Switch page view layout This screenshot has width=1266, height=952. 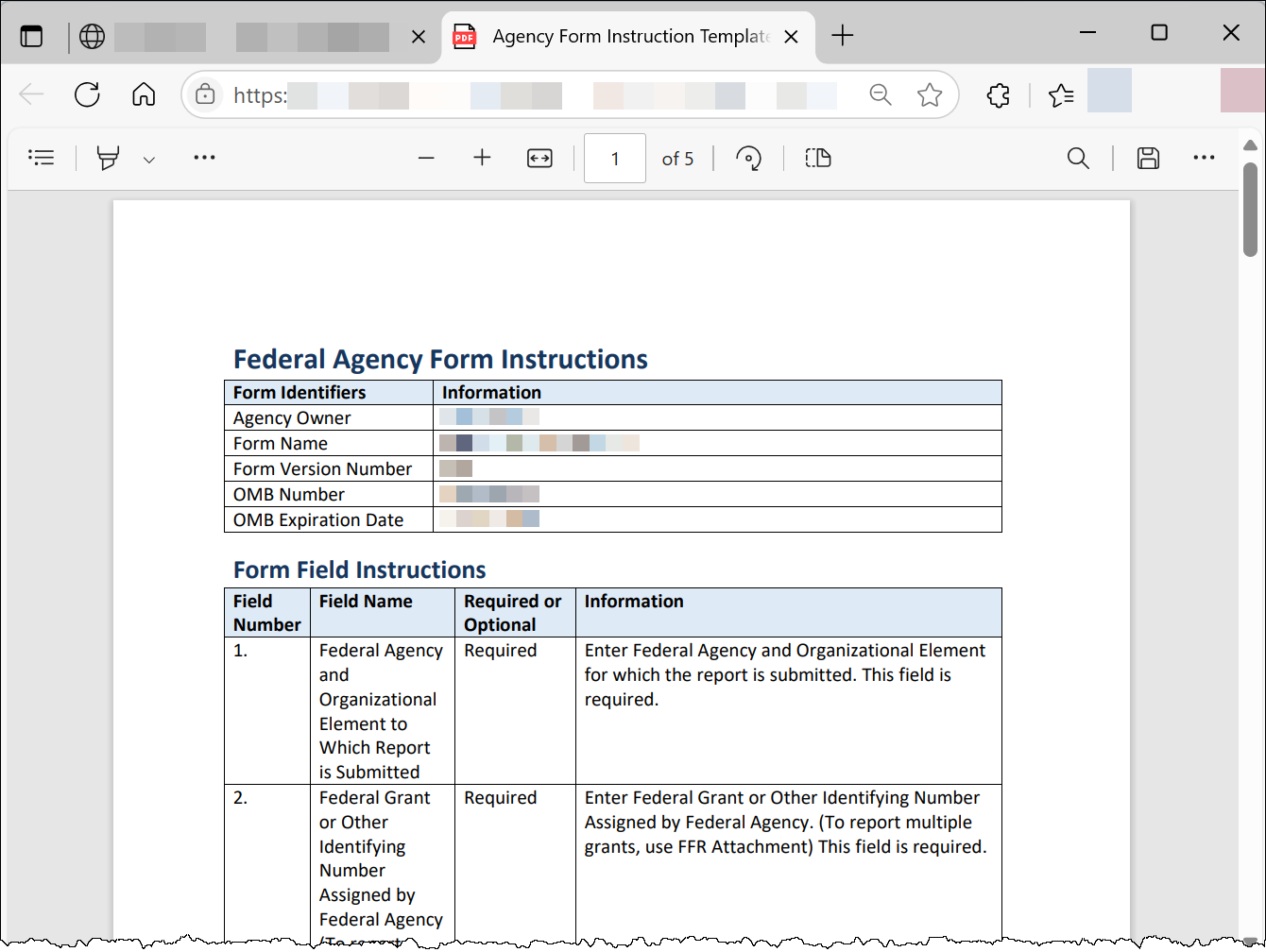click(x=818, y=158)
